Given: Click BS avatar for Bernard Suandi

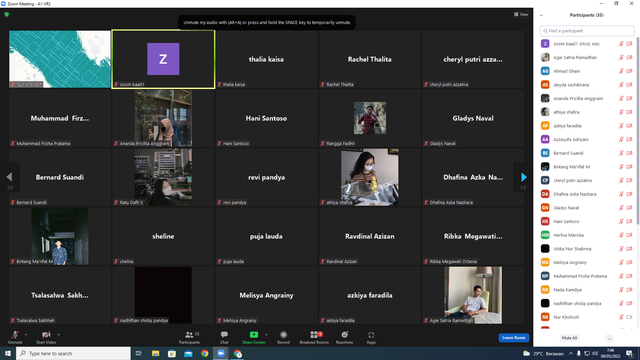Looking at the screenshot, I should click(545, 153).
